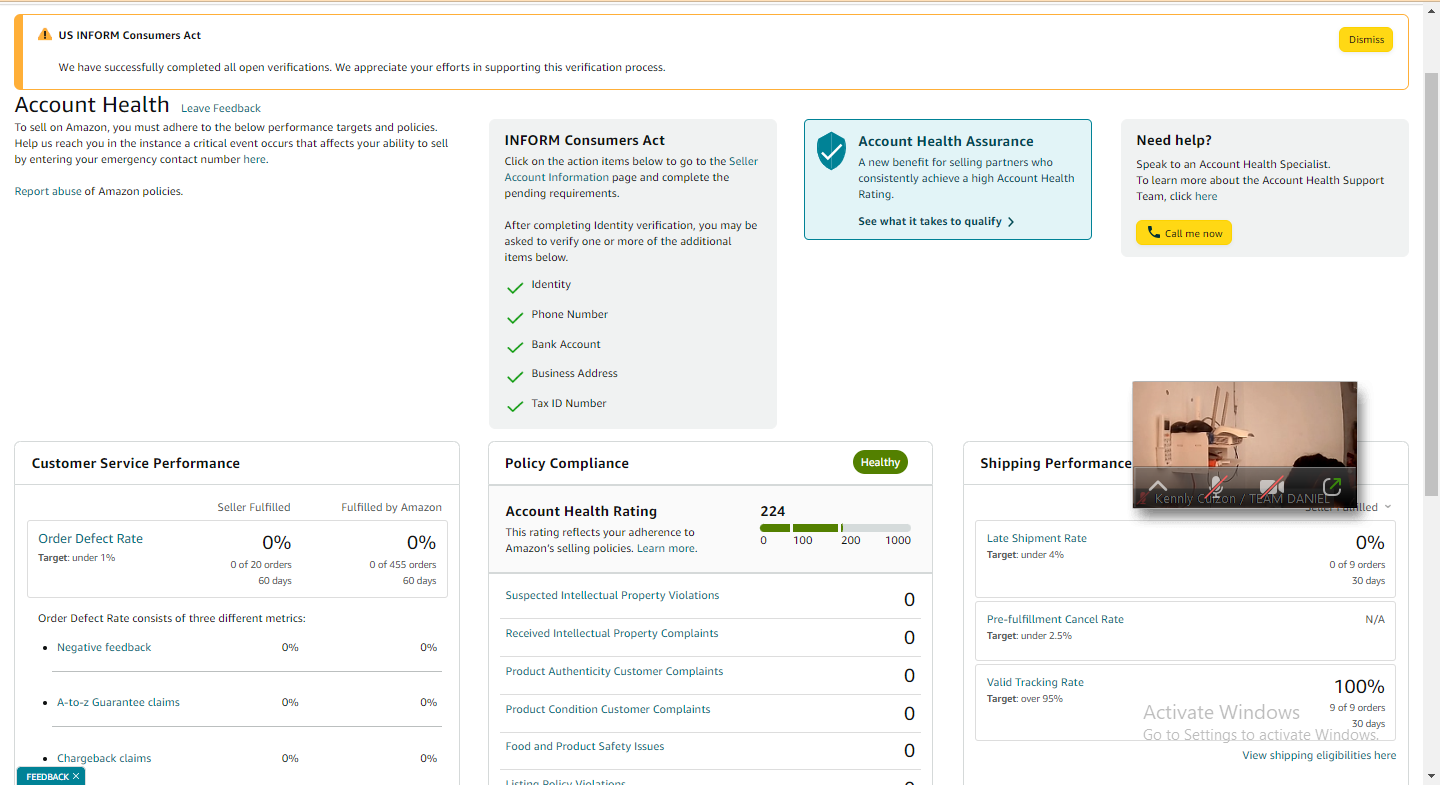The width and height of the screenshot is (1440, 785).
Task: Open the Pre-fulfillment Cancel Rate metric
Action: [1055, 619]
